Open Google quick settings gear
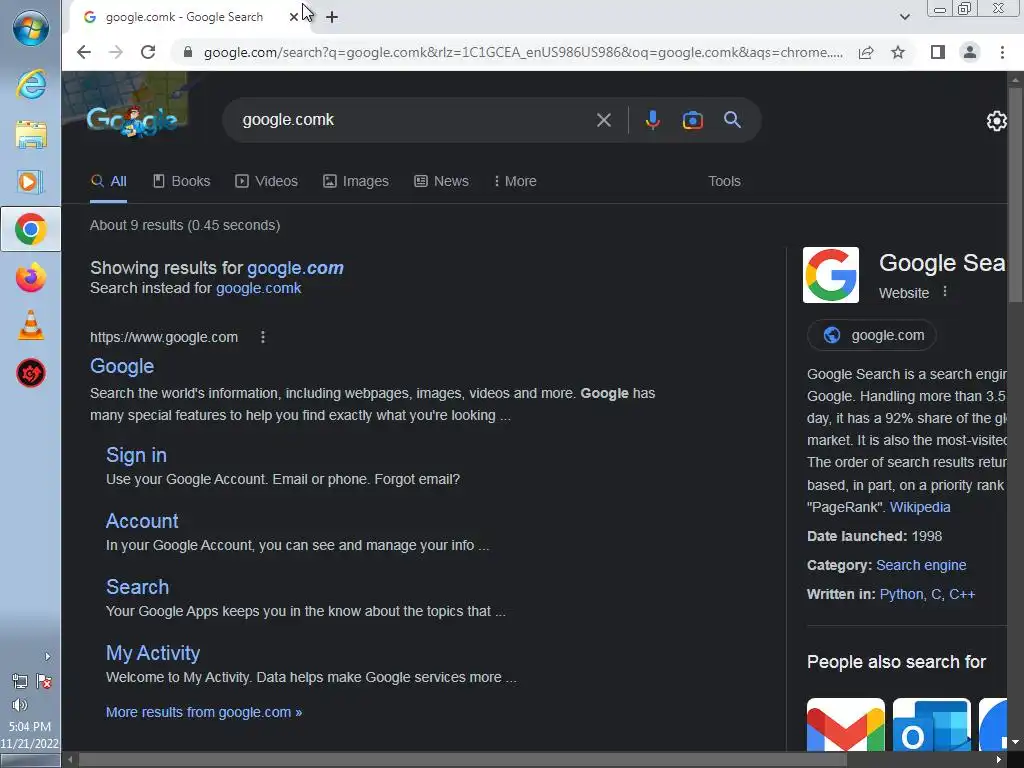The height and width of the screenshot is (768, 1024). pyautogui.click(x=996, y=121)
